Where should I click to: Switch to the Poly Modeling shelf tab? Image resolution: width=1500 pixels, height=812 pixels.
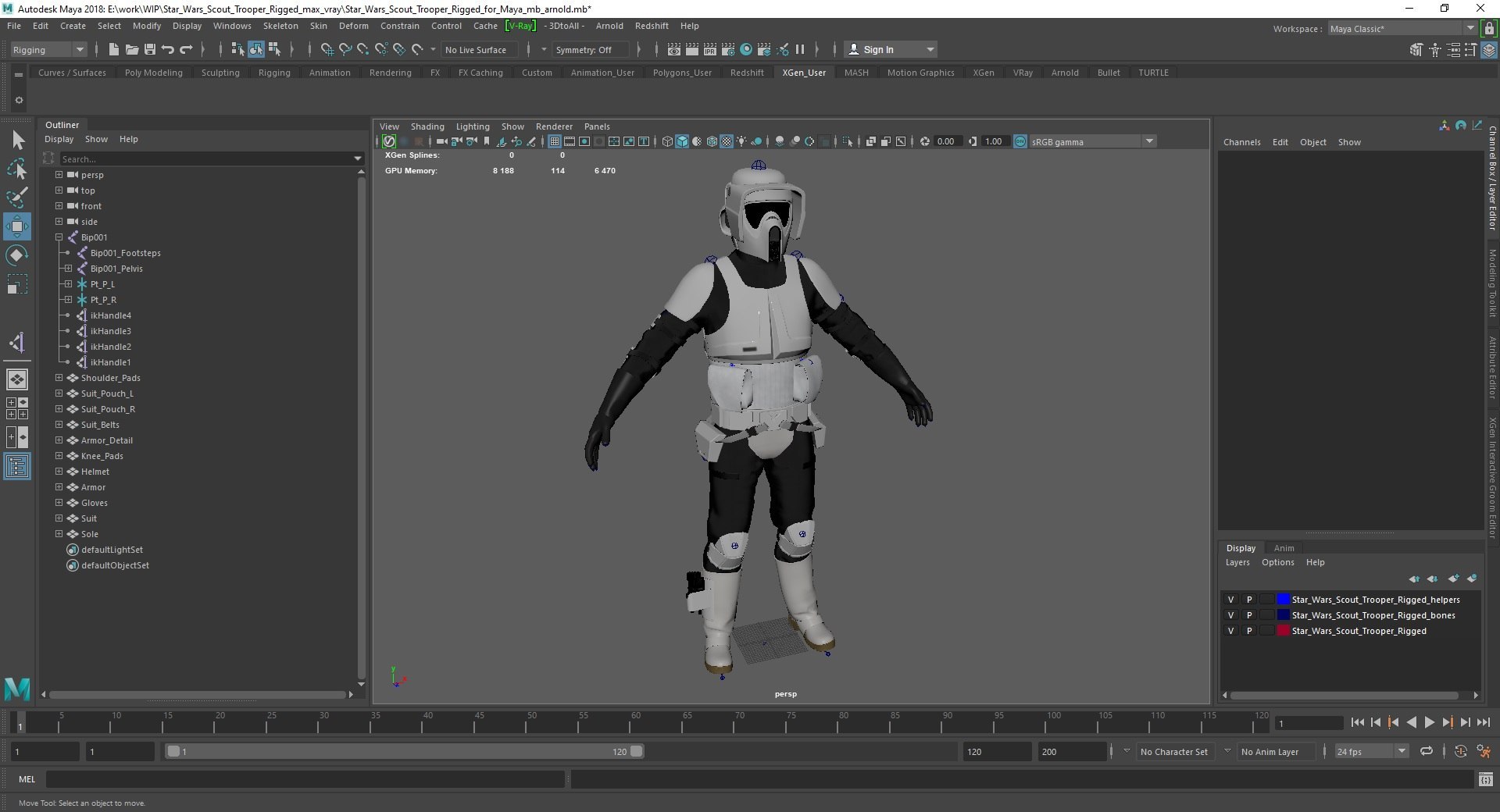[x=154, y=73]
